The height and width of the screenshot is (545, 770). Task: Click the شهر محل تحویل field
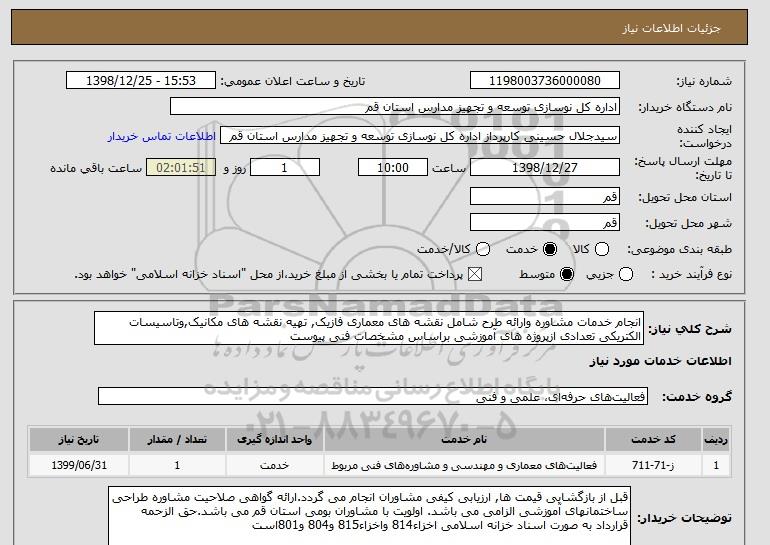pyautogui.click(x=545, y=222)
